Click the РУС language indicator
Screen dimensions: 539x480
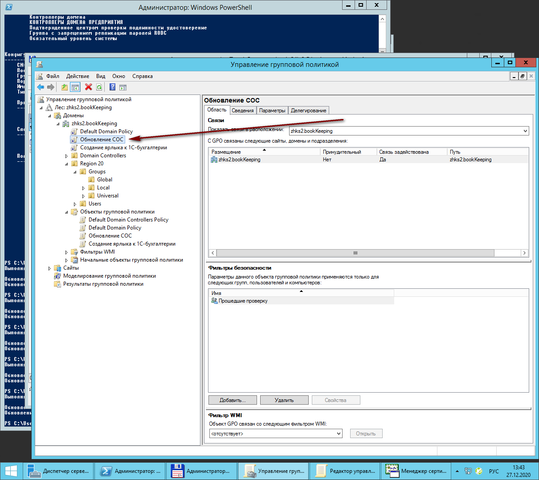(x=493, y=471)
